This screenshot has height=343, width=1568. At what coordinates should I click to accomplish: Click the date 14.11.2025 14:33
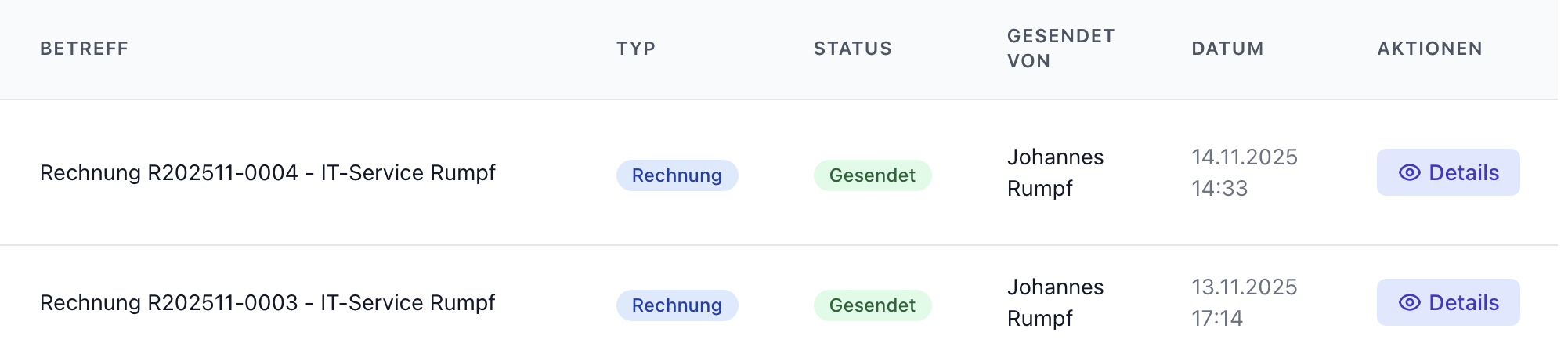tap(1244, 173)
